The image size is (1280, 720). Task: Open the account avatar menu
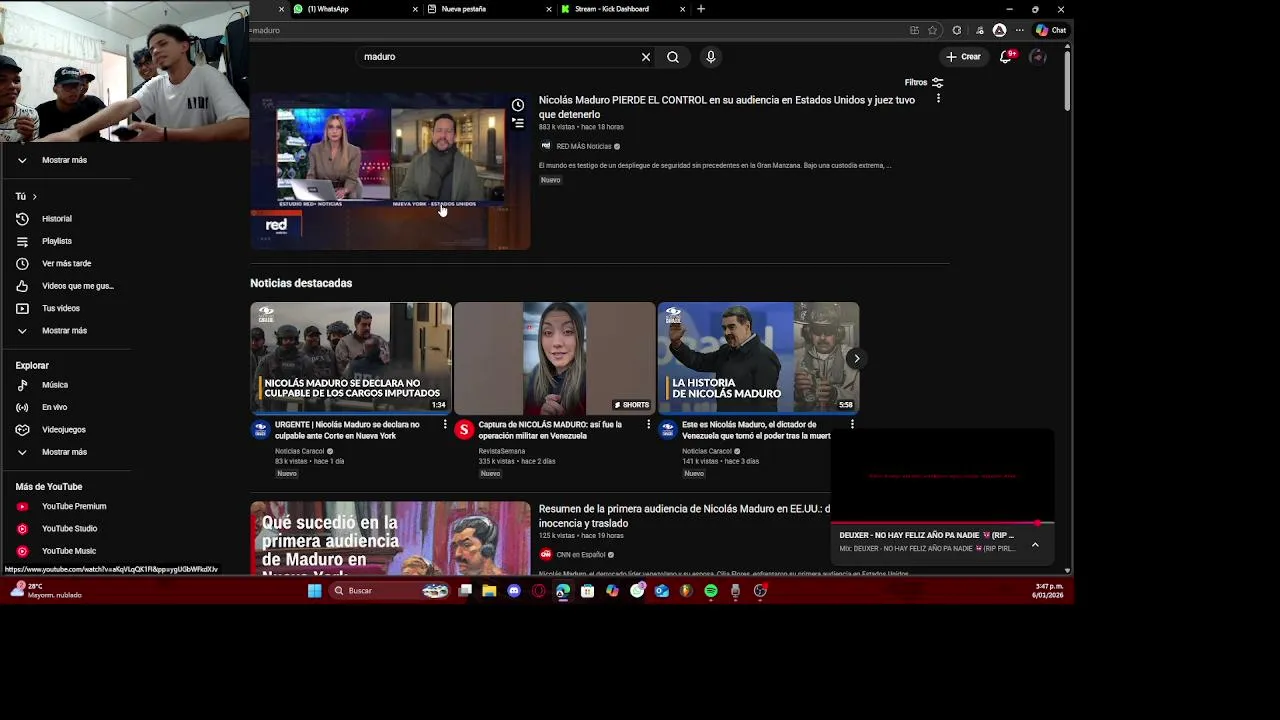[1038, 57]
